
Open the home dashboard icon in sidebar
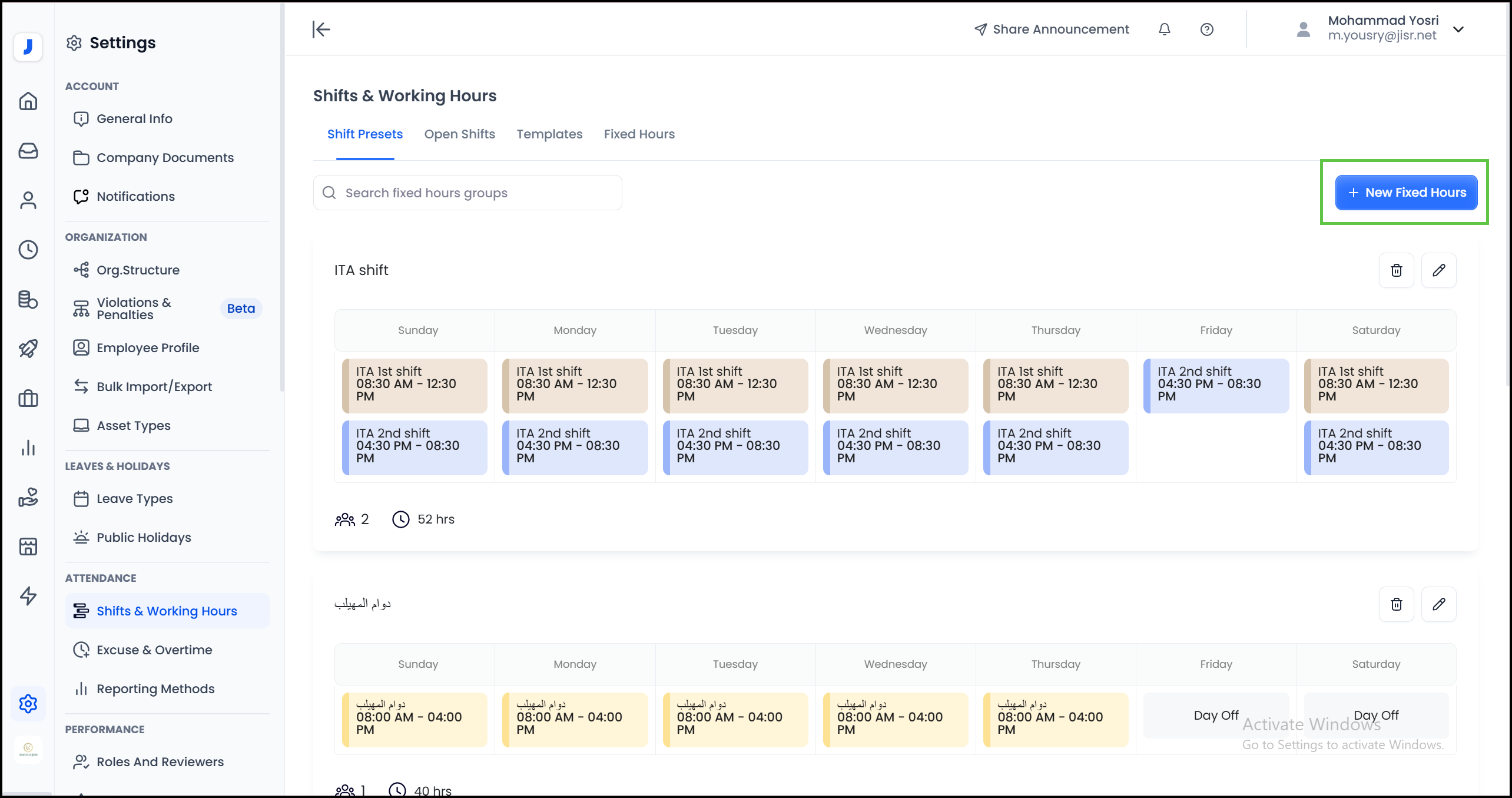pos(28,101)
